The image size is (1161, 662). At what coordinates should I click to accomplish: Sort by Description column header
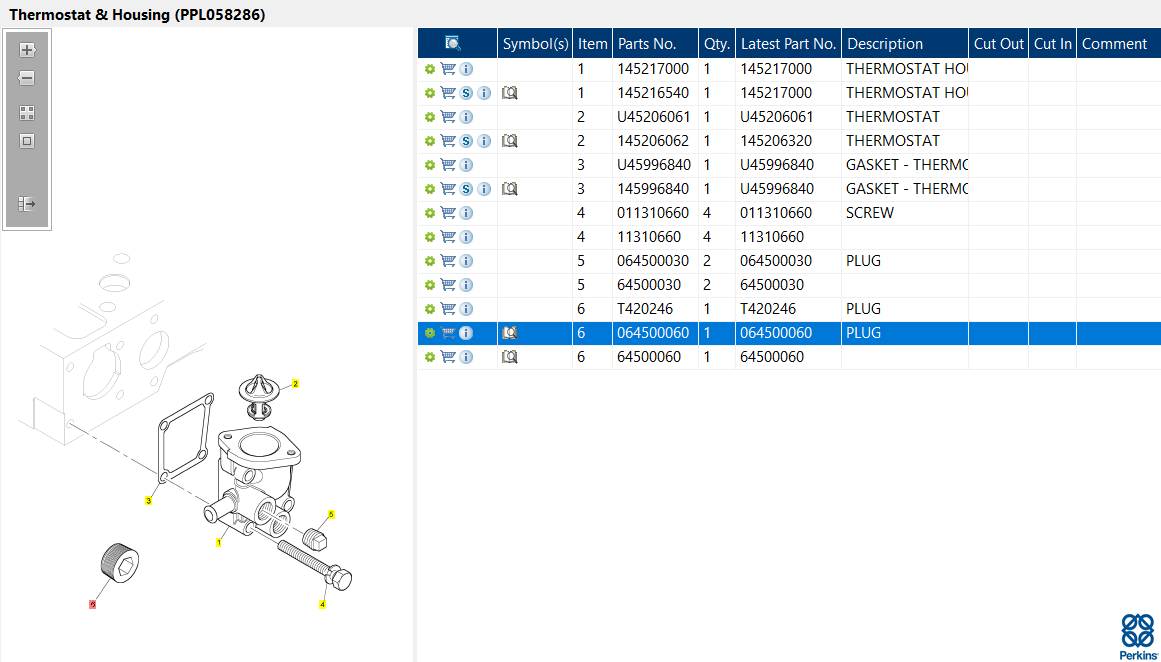click(885, 44)
